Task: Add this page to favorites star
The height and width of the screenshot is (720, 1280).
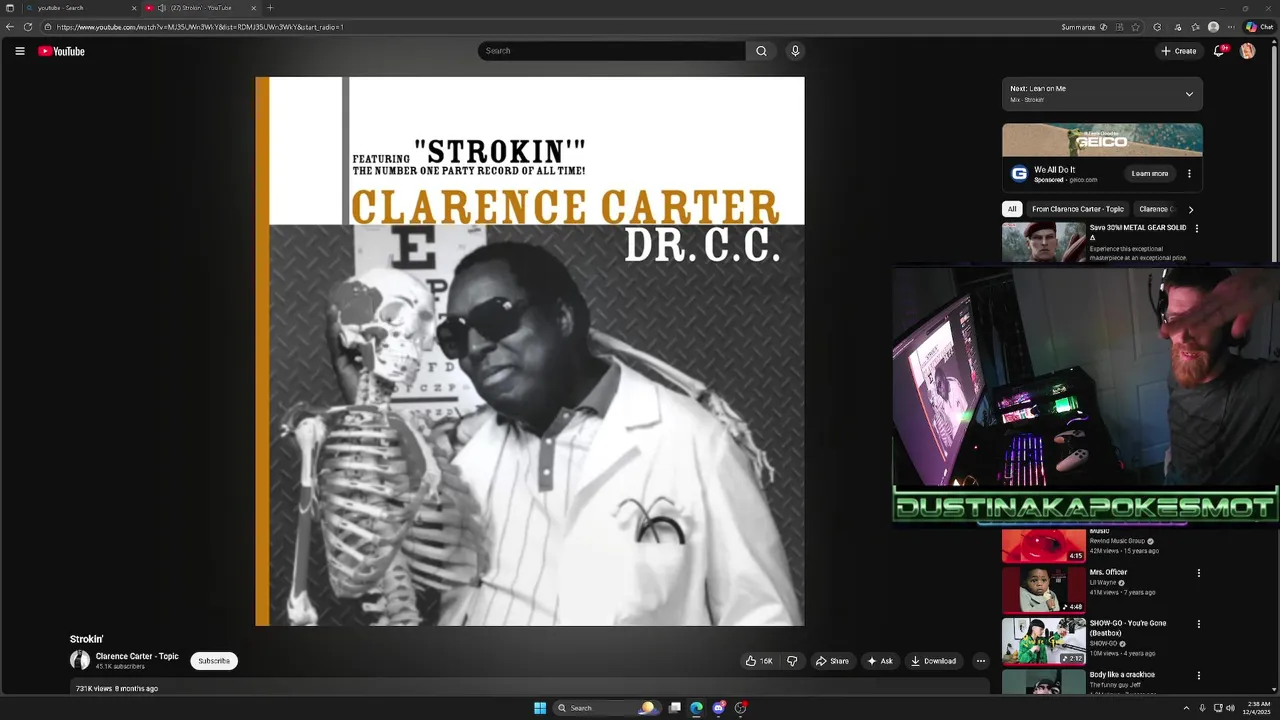Action: point(1135,27)
